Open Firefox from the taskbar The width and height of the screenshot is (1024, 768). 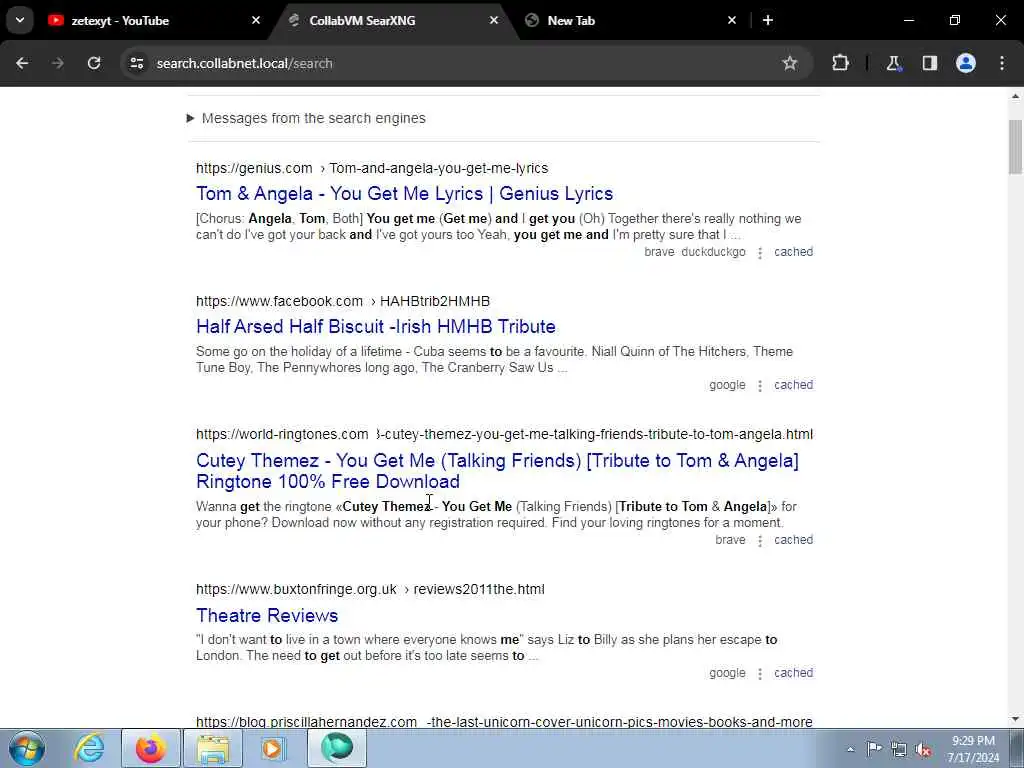(x=150, y=748)
